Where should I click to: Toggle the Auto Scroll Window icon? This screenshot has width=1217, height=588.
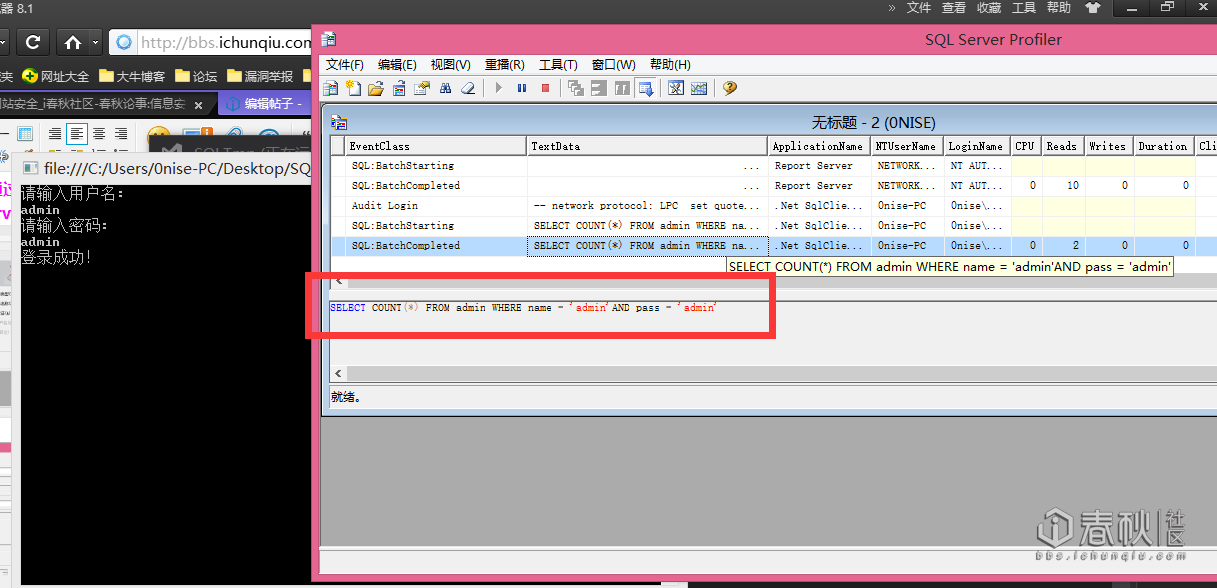point(644,88)
